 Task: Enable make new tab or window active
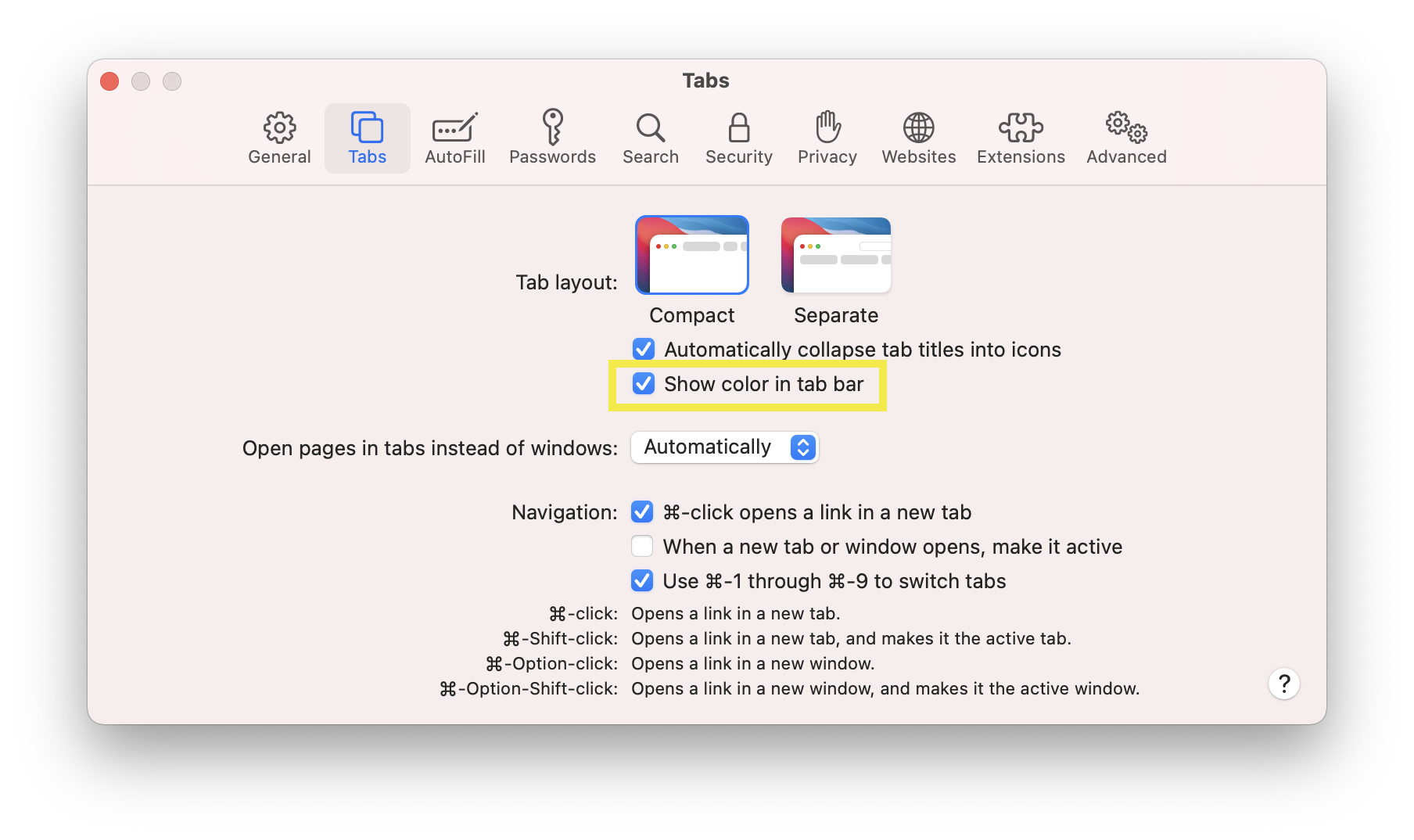[642, 546]
